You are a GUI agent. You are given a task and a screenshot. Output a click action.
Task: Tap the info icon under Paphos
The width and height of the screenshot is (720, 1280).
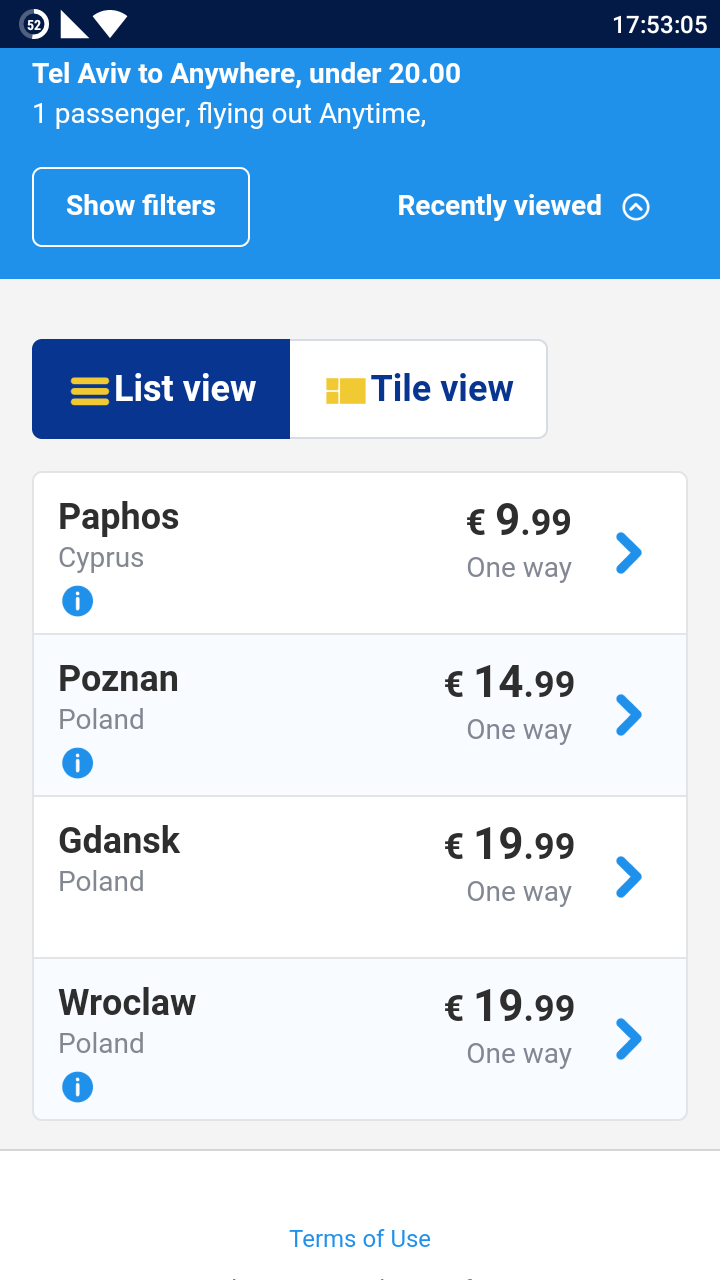pyautogui.click(x=77, y=601)
